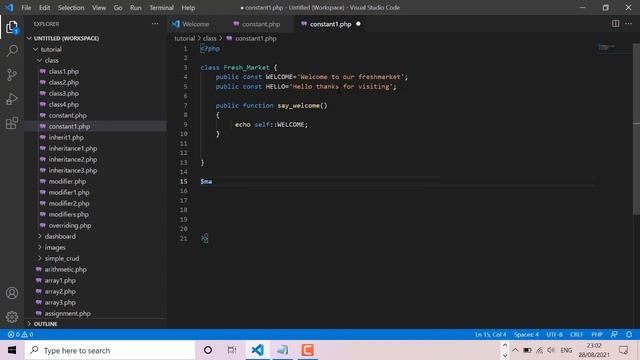This screenshot has height=360, width=640.
Task: Open editor more actions ellipsis
Action: click(629, 24)
